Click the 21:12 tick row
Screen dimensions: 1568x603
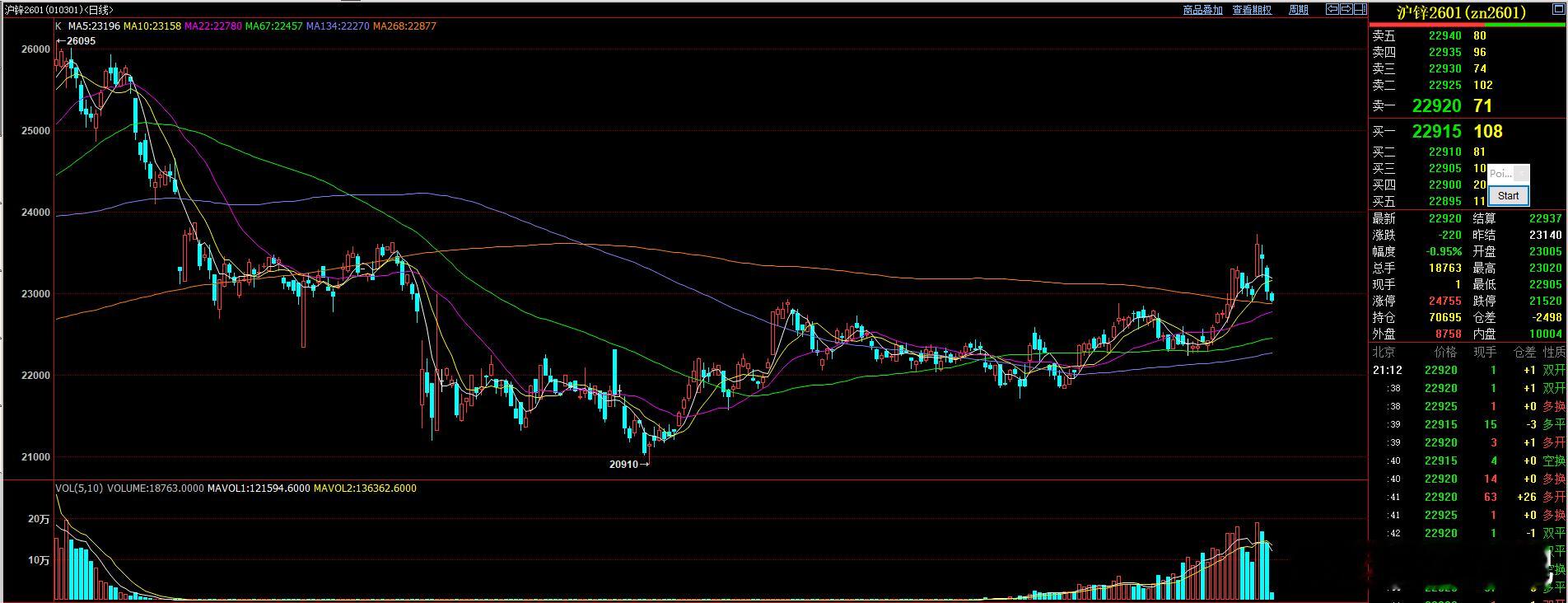(1468, 370)
